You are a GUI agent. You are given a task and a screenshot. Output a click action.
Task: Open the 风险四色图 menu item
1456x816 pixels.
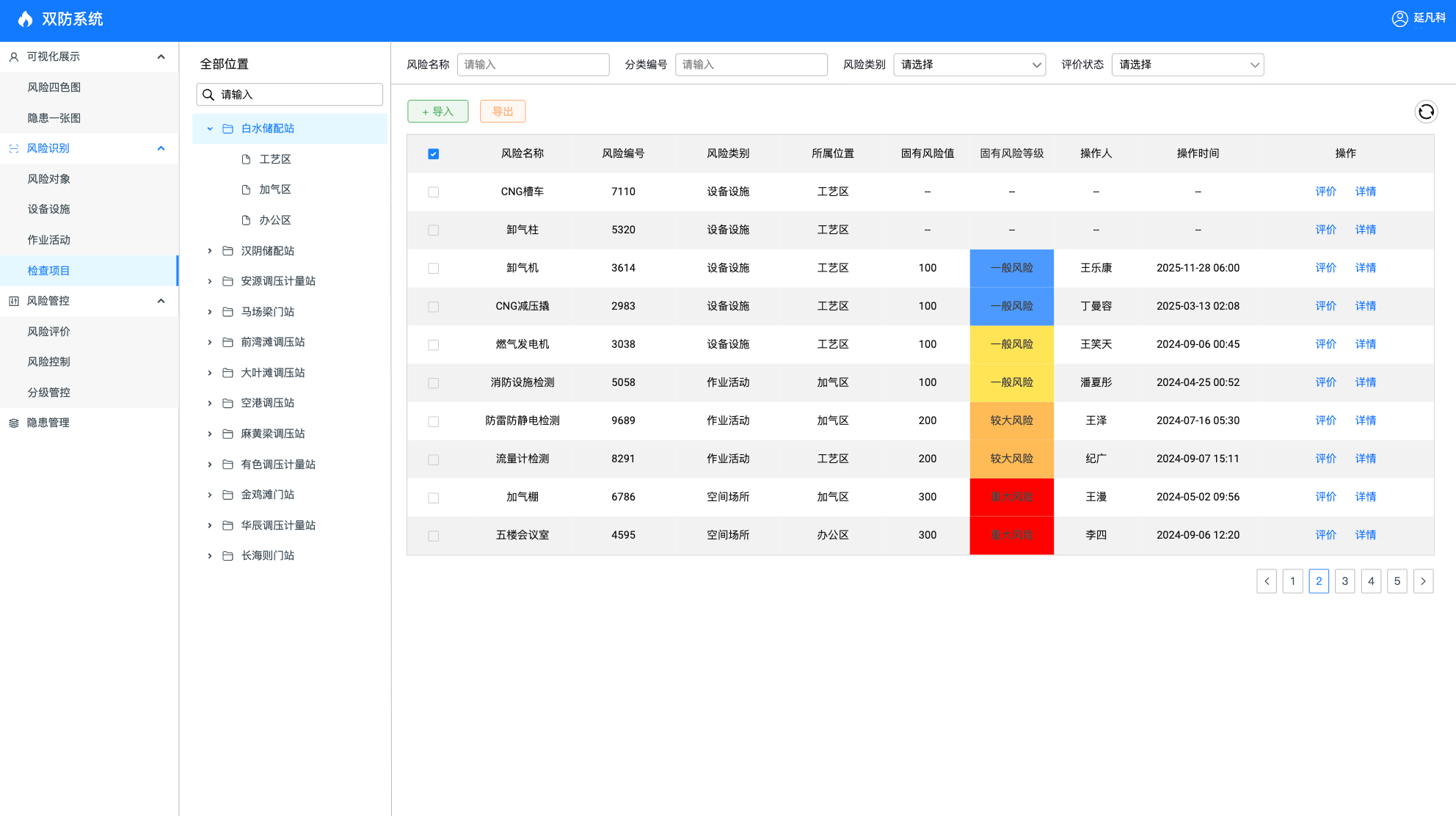(54, 87)
